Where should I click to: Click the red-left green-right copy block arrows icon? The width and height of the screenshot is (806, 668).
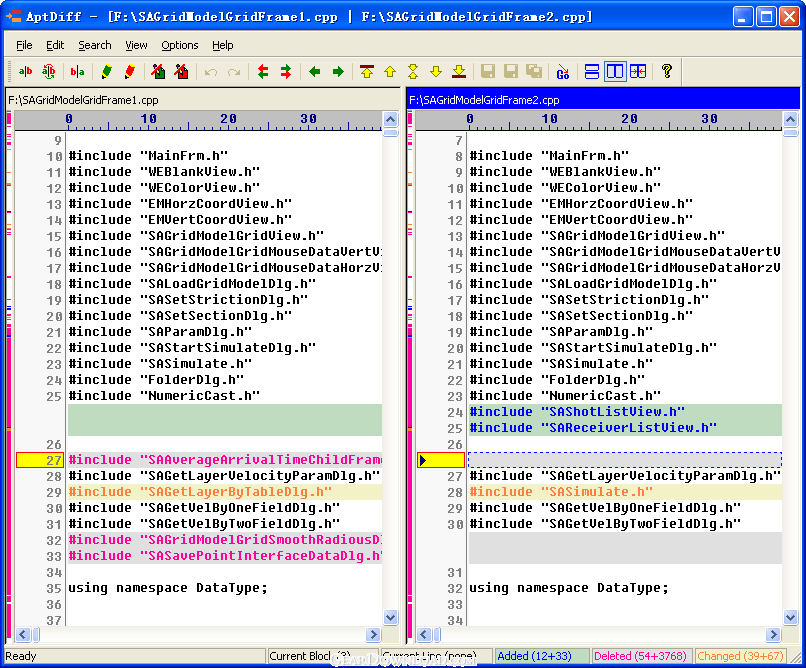tap(263, 71)
